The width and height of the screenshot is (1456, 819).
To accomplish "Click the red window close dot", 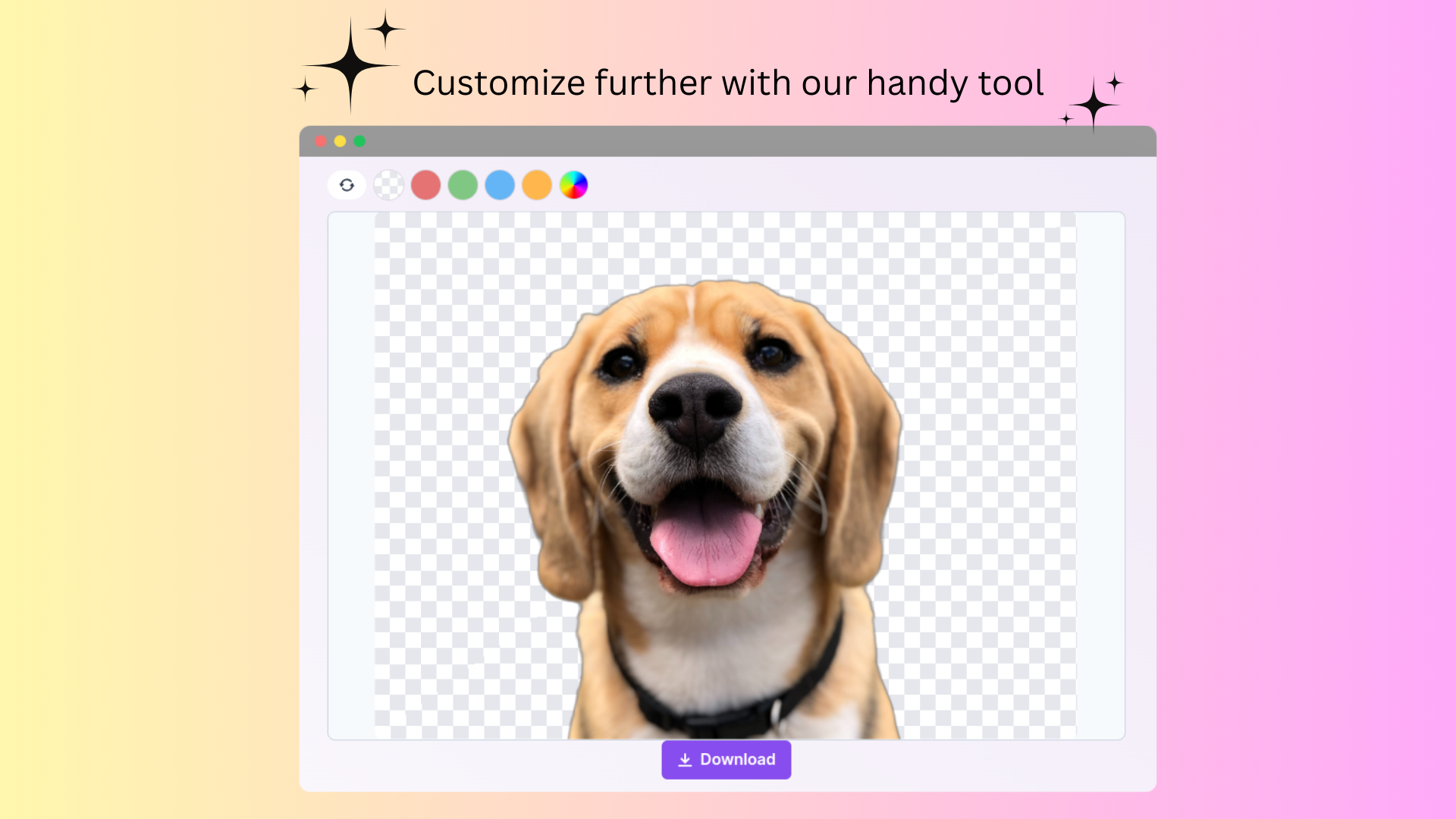I will tap(321, 141).
